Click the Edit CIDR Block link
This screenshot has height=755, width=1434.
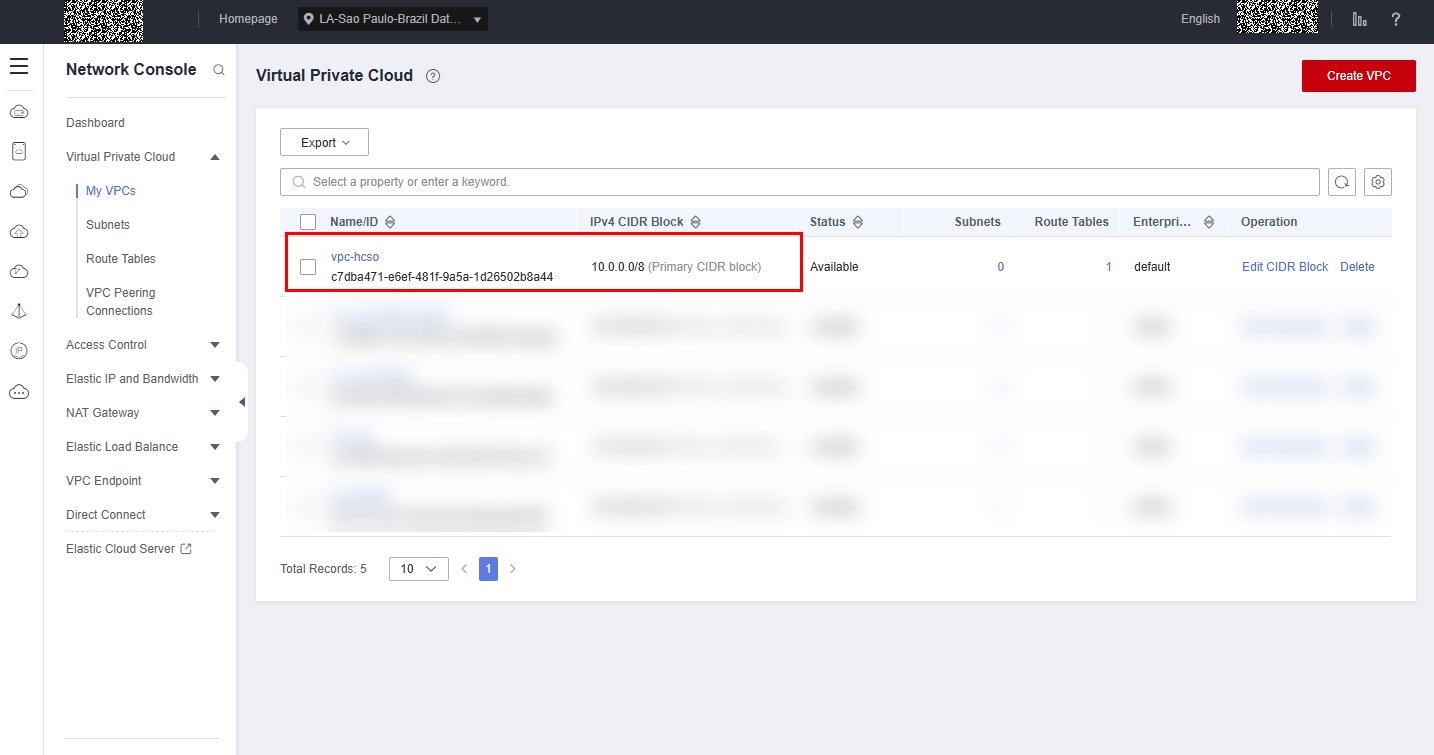[1284, 267]
